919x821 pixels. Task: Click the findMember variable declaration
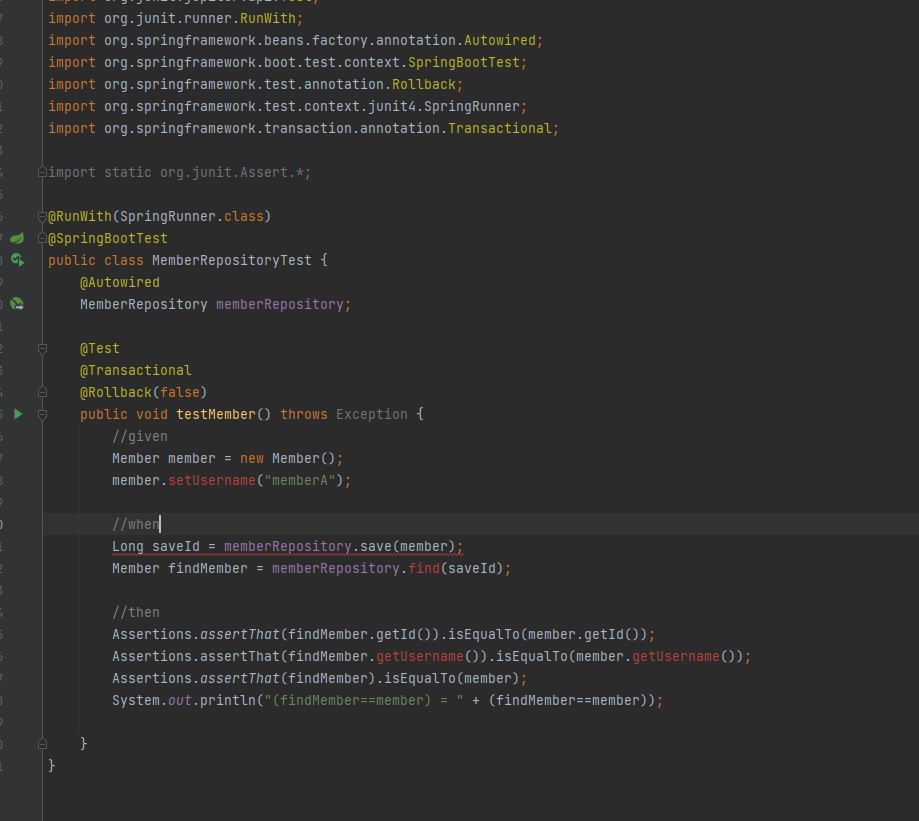point(207,568)
